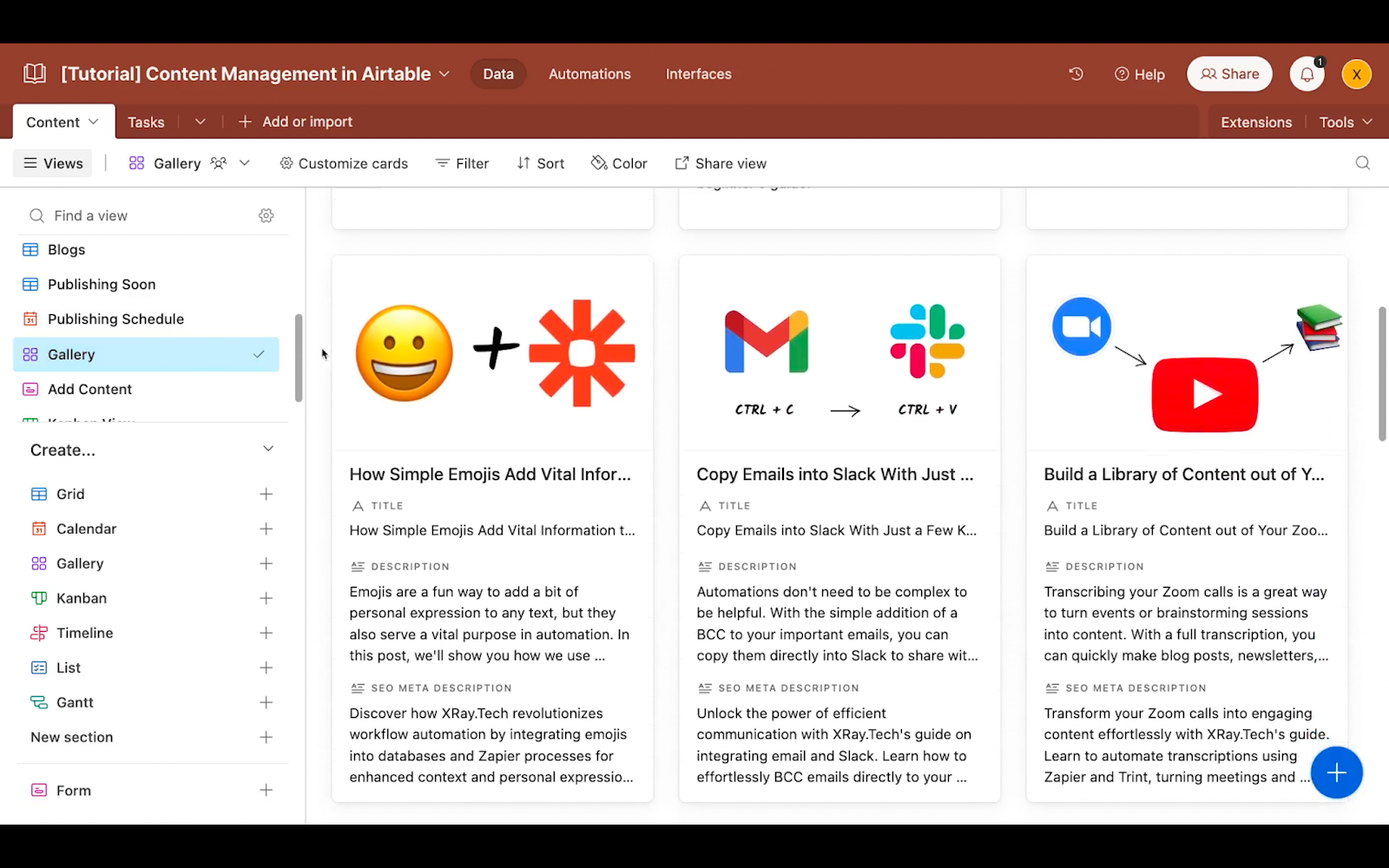This screenshot has width=1389, height=868.
Task: Click the sidebar views scrollbar
Action: (x=299, y=358)
